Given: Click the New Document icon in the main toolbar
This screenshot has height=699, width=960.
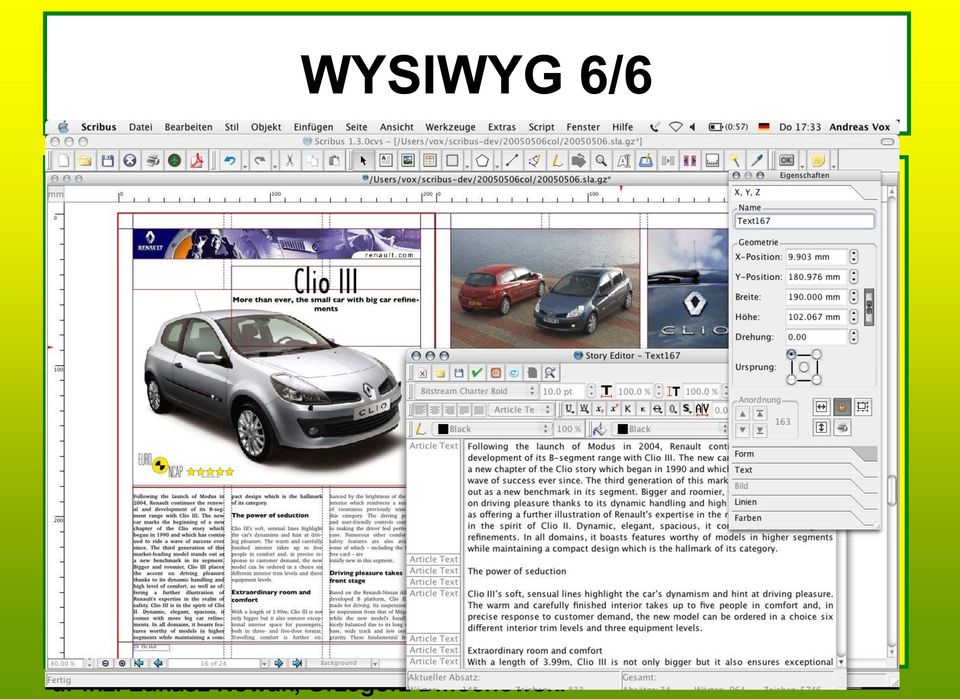Looking at the screenshot, I should pos(63,160).
